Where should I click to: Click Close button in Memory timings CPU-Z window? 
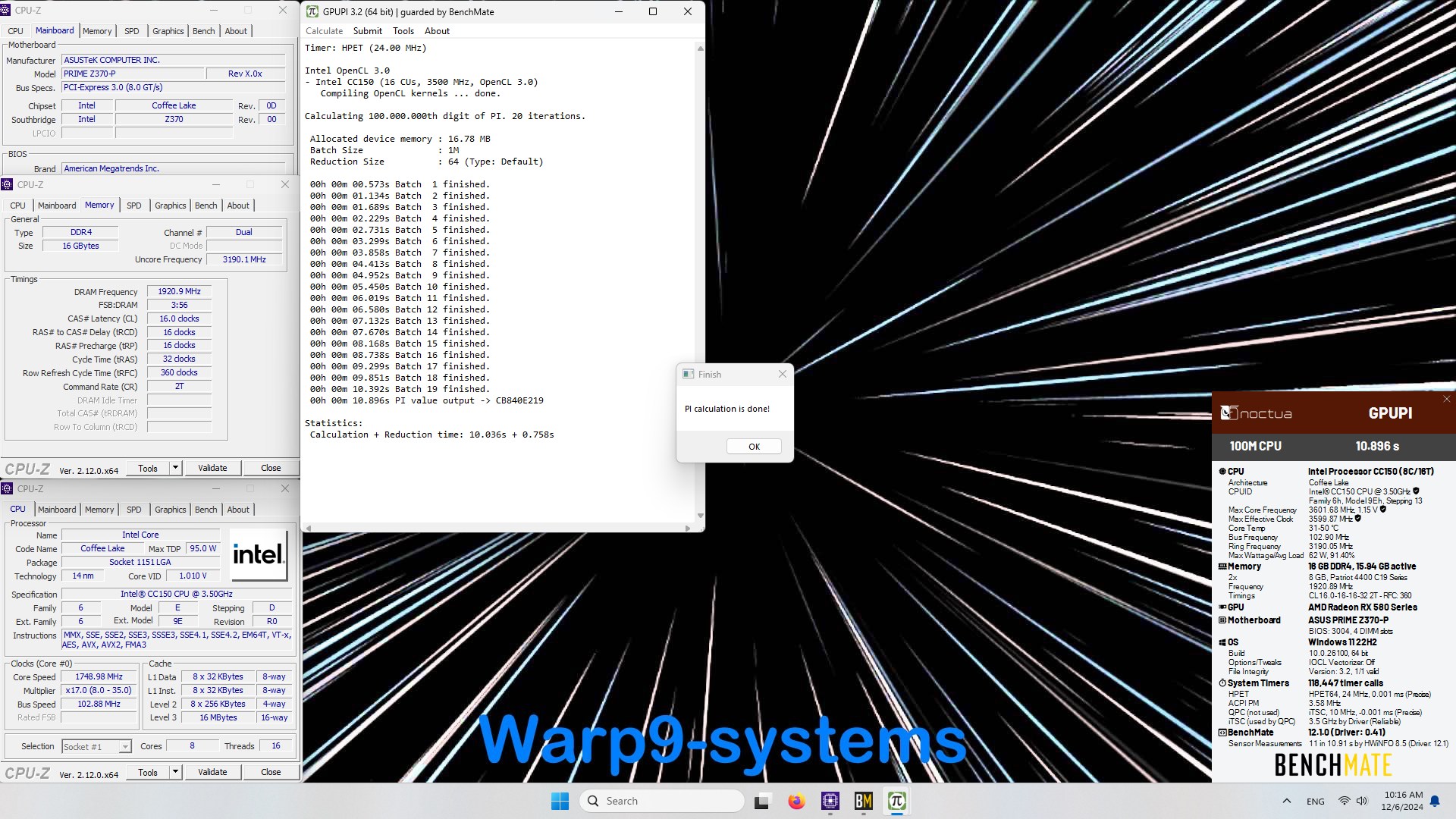click(x=271, y=468)
